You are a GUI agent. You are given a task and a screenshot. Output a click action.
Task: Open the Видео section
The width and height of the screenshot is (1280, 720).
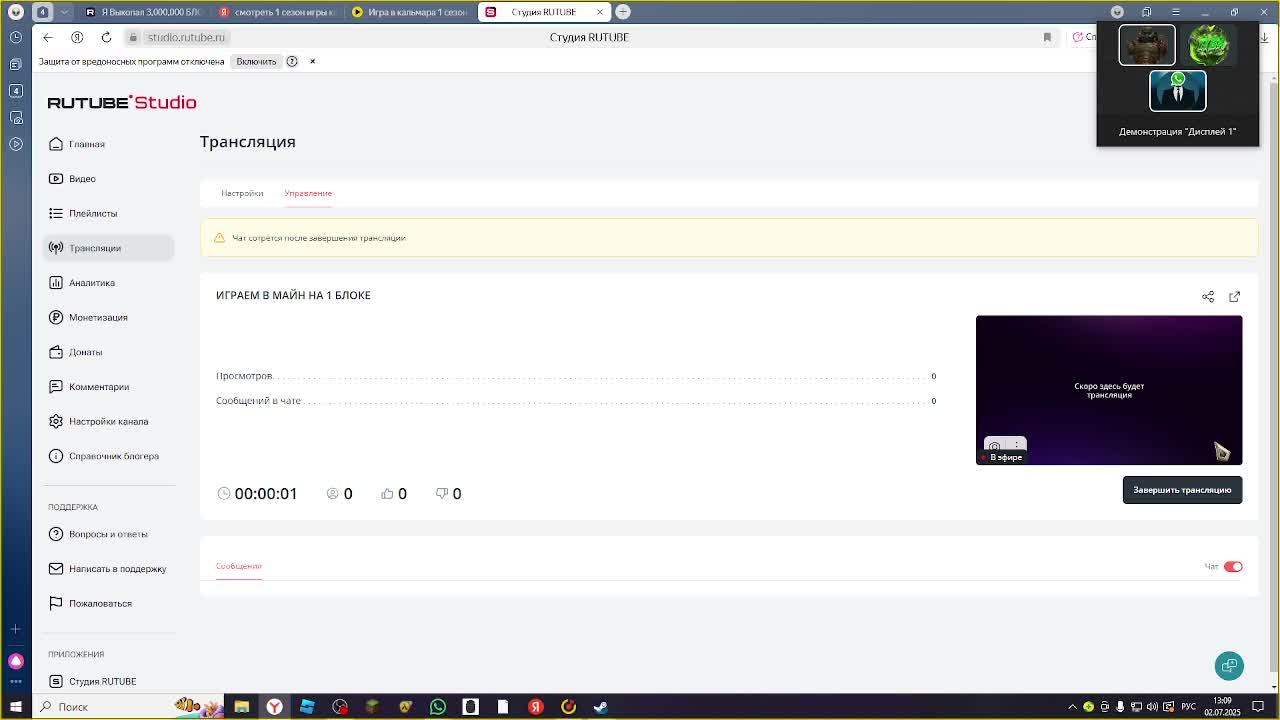82,179
